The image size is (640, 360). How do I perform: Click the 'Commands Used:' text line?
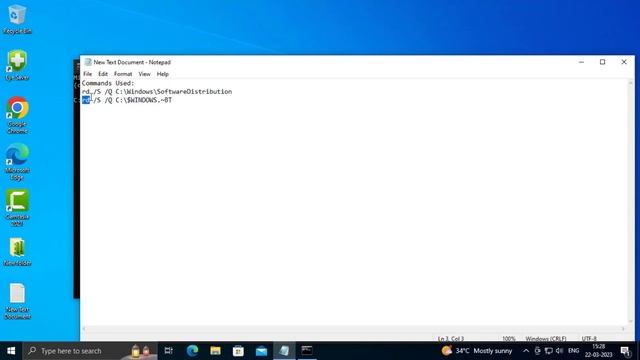(108, 83)
